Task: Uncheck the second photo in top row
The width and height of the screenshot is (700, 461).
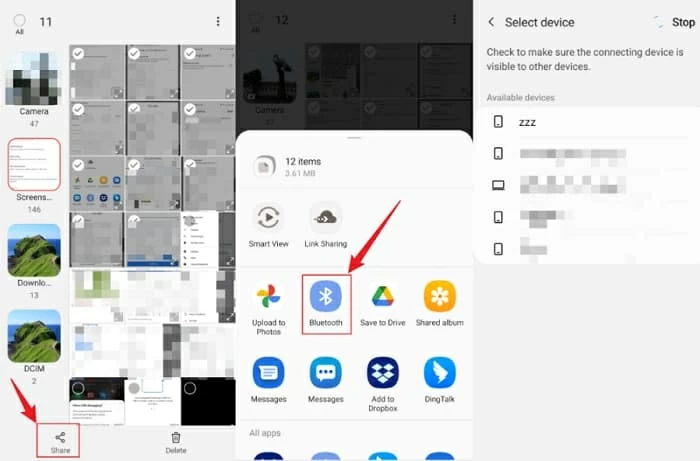Action: 134,53
